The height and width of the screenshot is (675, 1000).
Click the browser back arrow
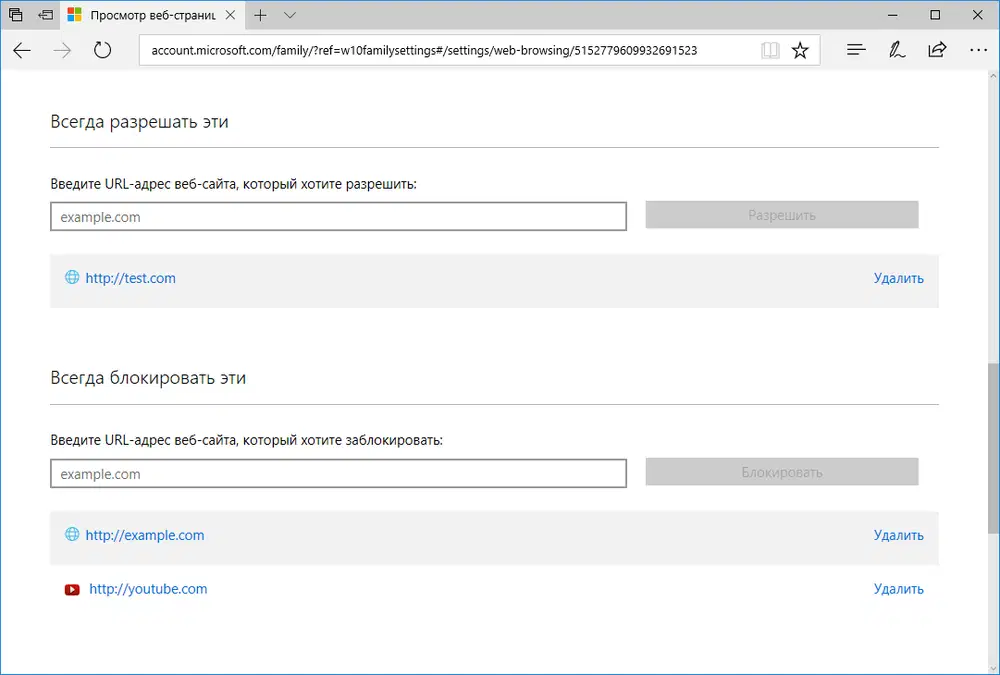point(22,50)
